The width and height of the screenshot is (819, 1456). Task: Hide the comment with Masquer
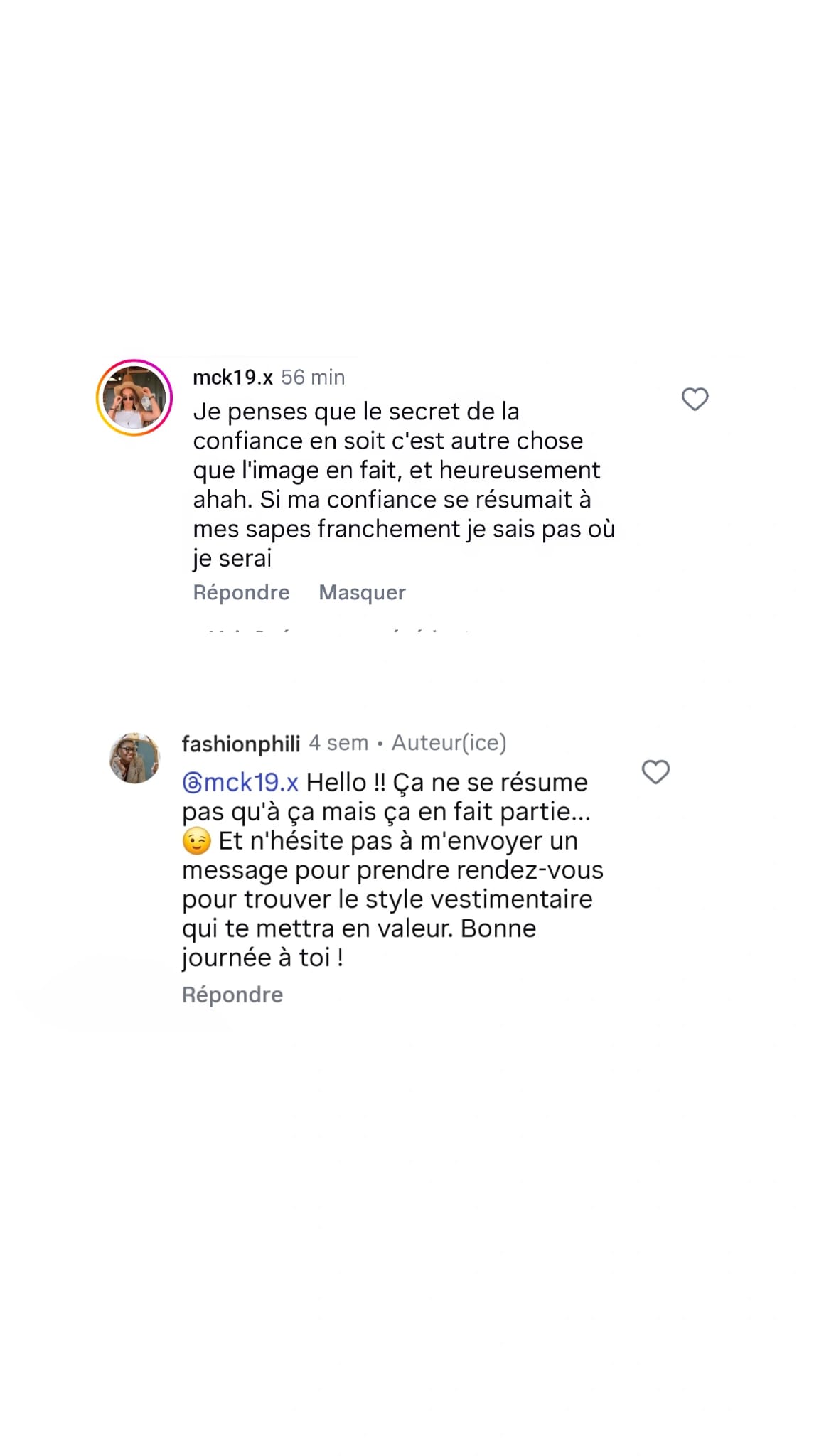[362, 592]
